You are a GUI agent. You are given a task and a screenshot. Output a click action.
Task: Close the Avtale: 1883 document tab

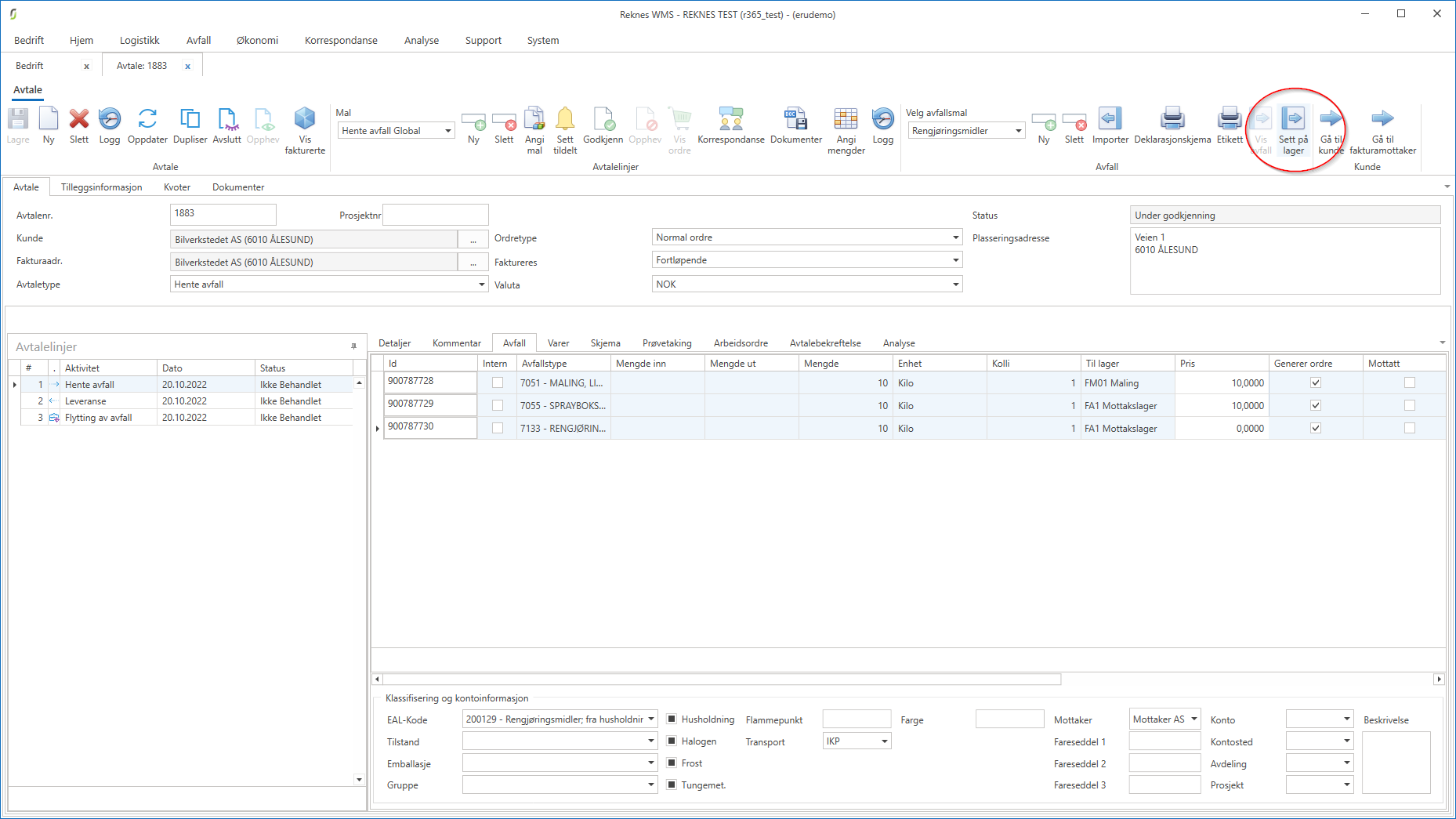click(188, 66)
